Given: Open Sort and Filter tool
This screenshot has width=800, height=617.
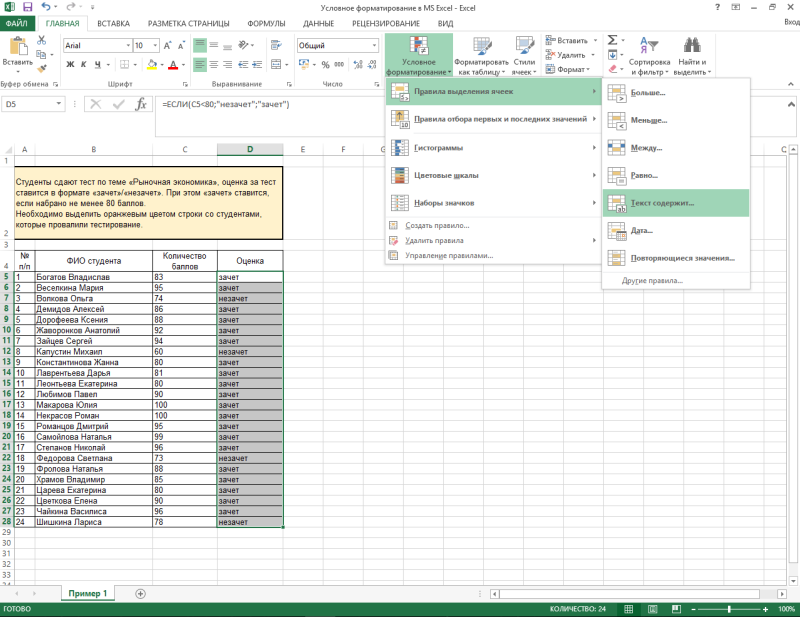Looking at the screenshot, I should tap(649, 55).
